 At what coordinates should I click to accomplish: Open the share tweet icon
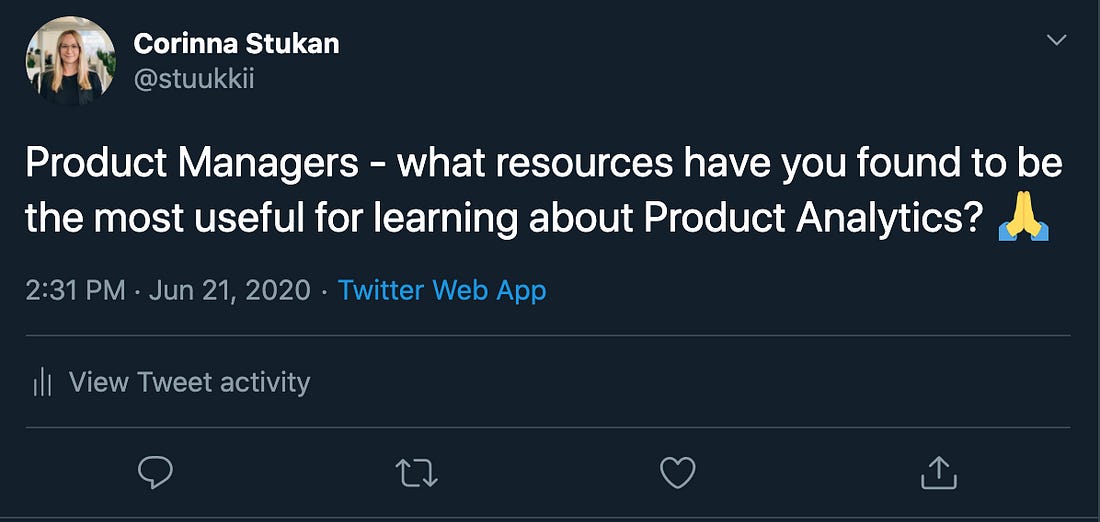coord(939,472)
